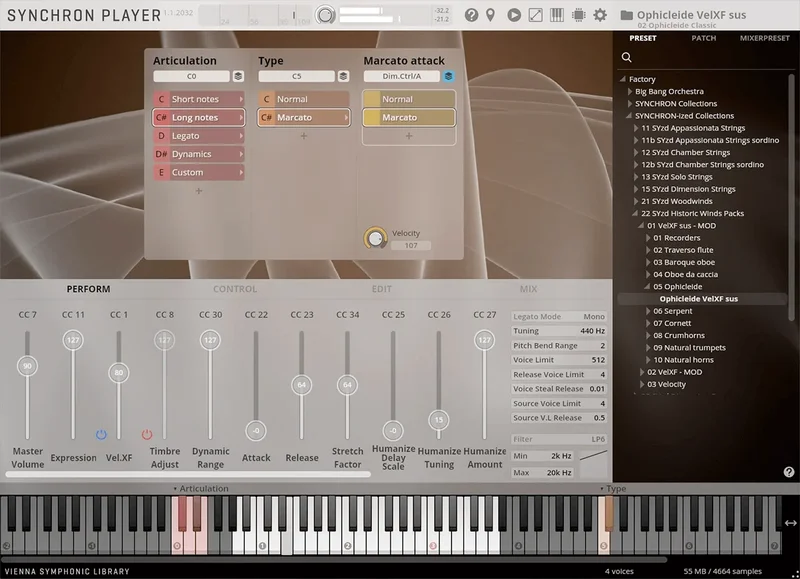The height and width of the screenshot is (579, 800).
Task: Open settings gear icon in toolbar
Action: 600,15
